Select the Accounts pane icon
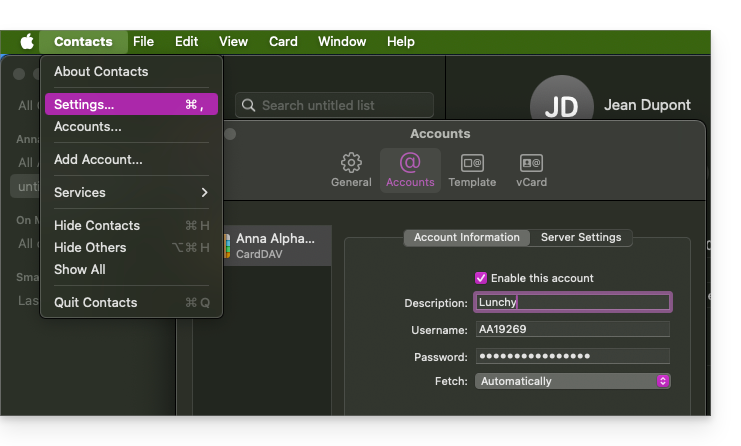The height and width of the screenshot is (446, 741). coord(410,169)
